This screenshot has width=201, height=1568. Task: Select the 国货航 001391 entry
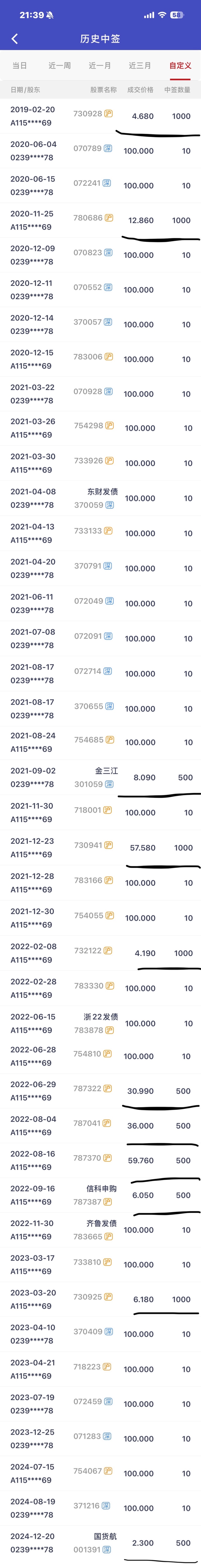tap(101, 1542)
